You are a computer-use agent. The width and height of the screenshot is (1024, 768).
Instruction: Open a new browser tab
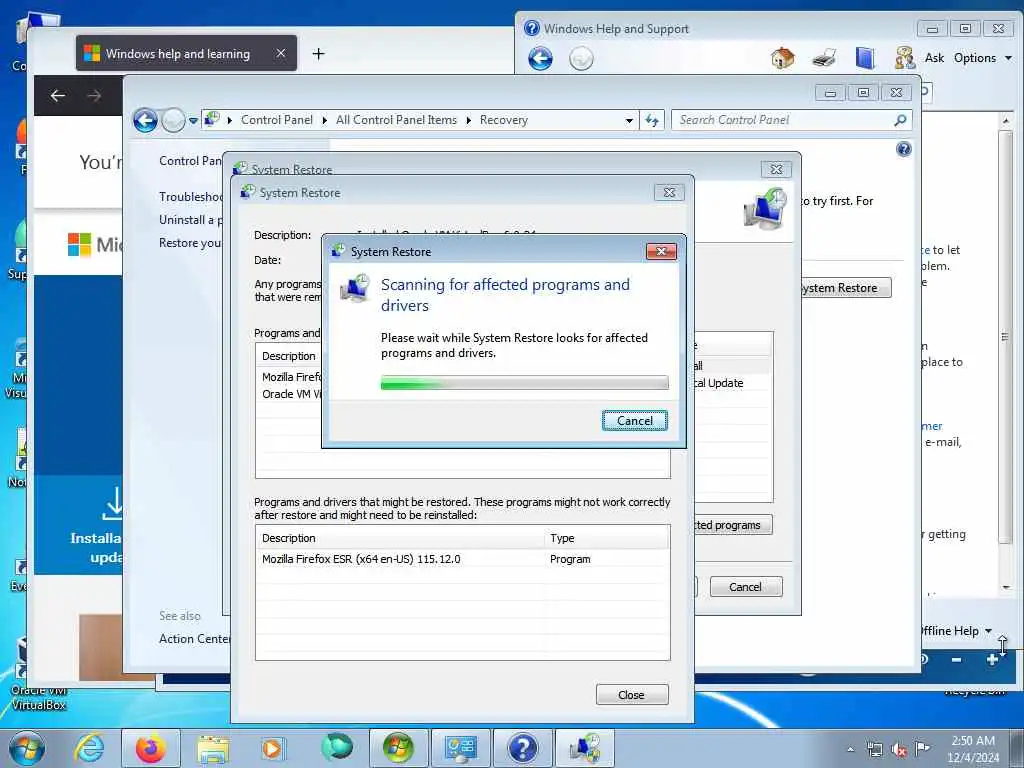(x=318, y=54)
